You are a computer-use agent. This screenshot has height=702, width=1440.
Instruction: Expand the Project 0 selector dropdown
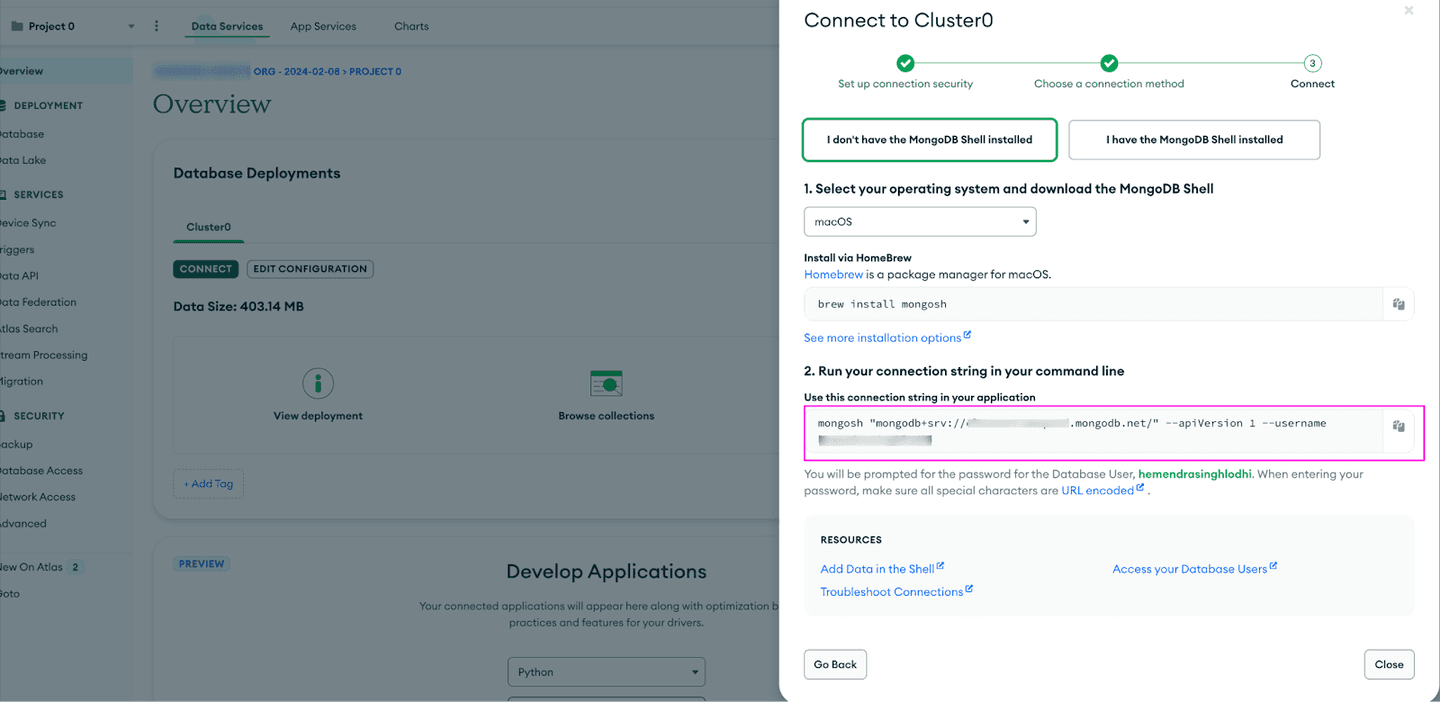tap(131, 26)
